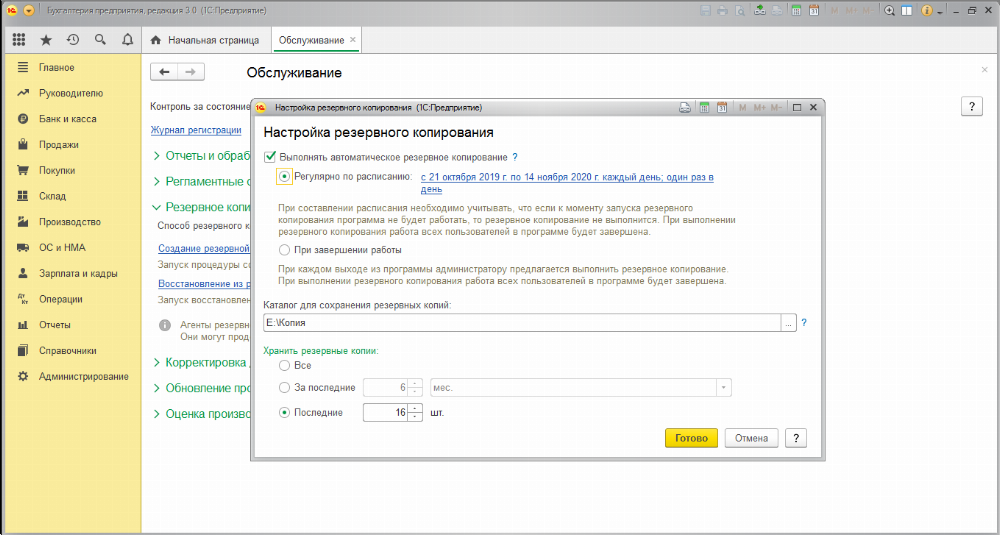1000x535 pixels.
Task: Click the ellipsis browse button for catalog
Action: tap(789, 323)
